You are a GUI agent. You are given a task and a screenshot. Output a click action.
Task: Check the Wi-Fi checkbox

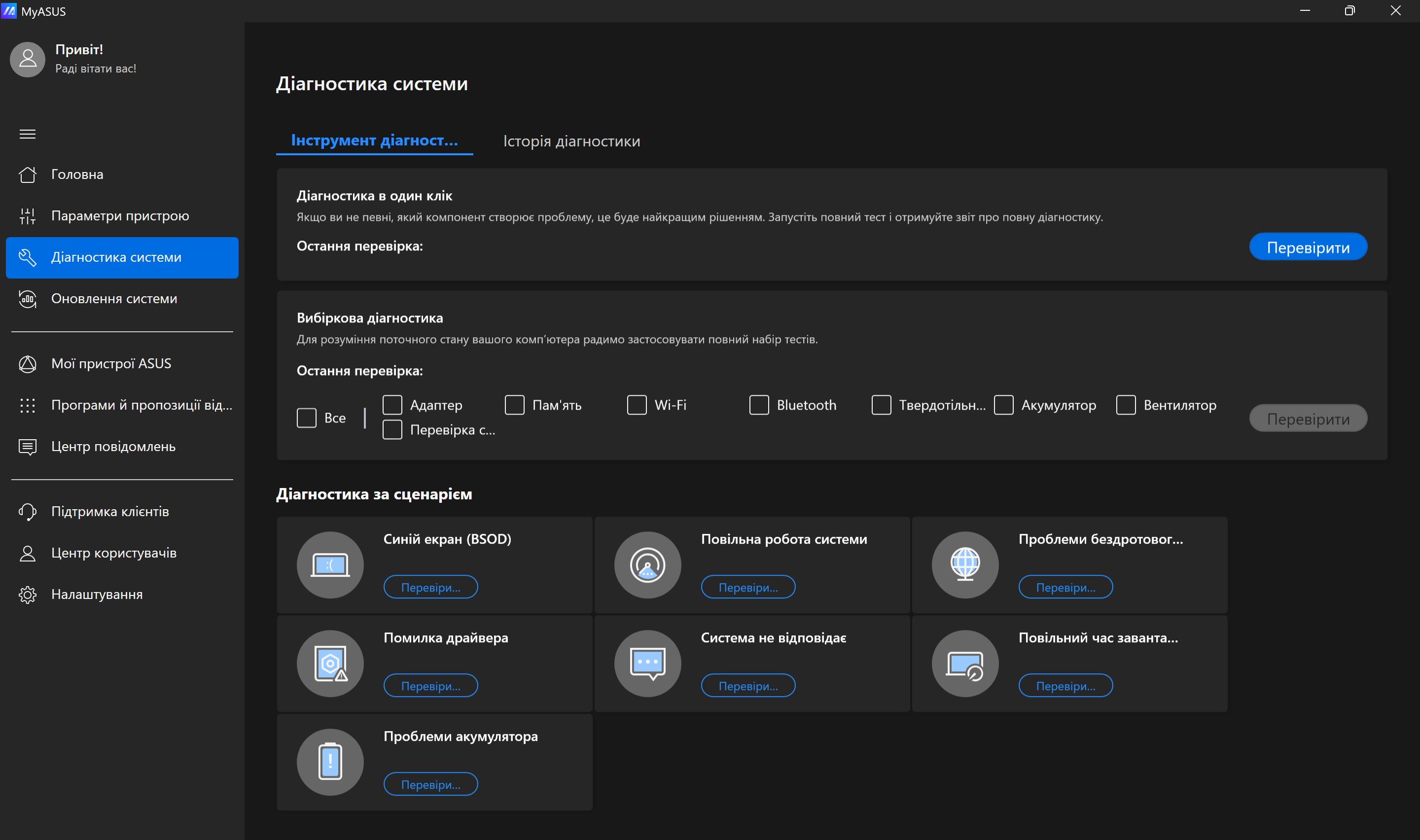pyautogui.click(x=637, y=405)
